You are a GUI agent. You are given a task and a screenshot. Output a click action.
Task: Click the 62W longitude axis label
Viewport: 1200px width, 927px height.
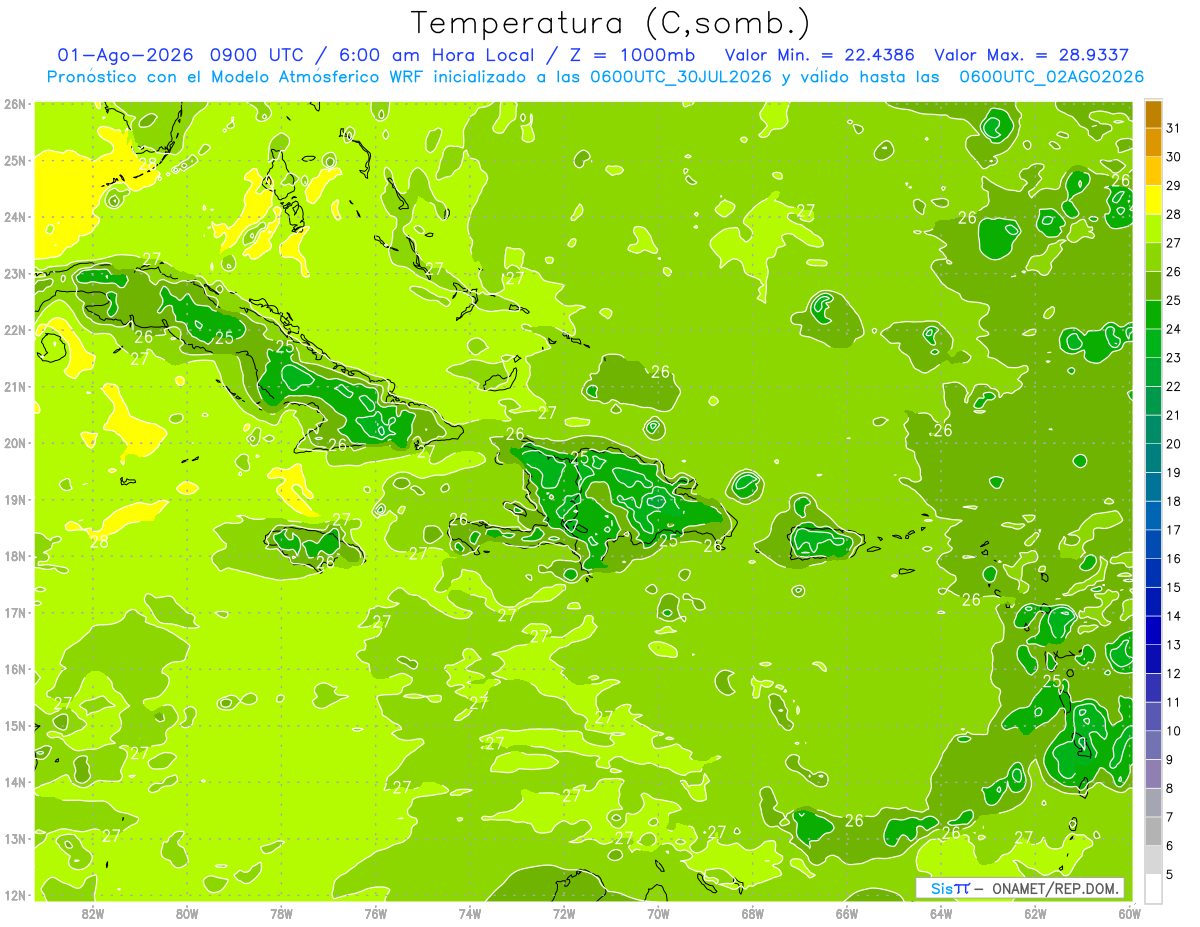coord(1035,913)
